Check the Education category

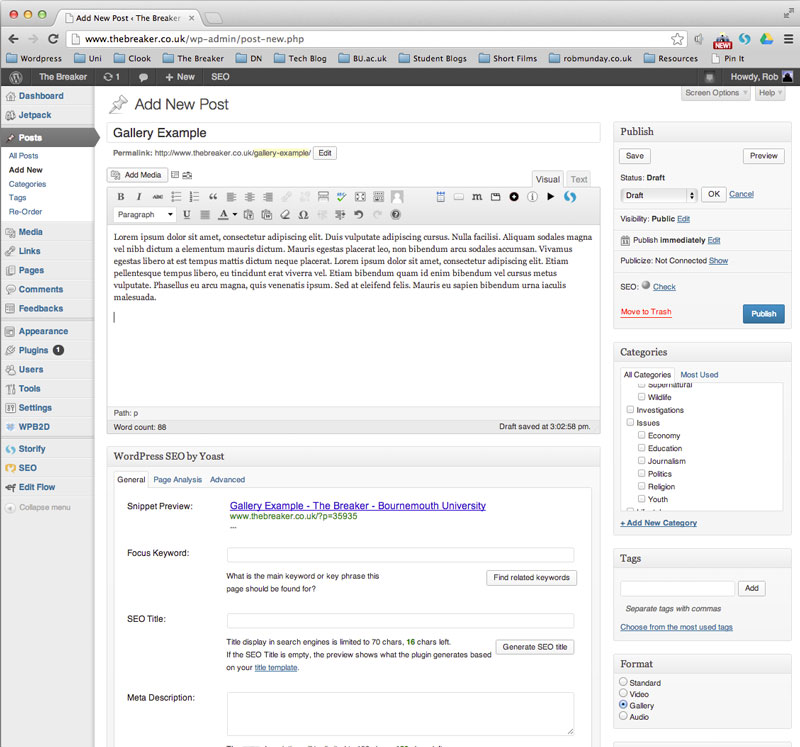coord(642,447)
